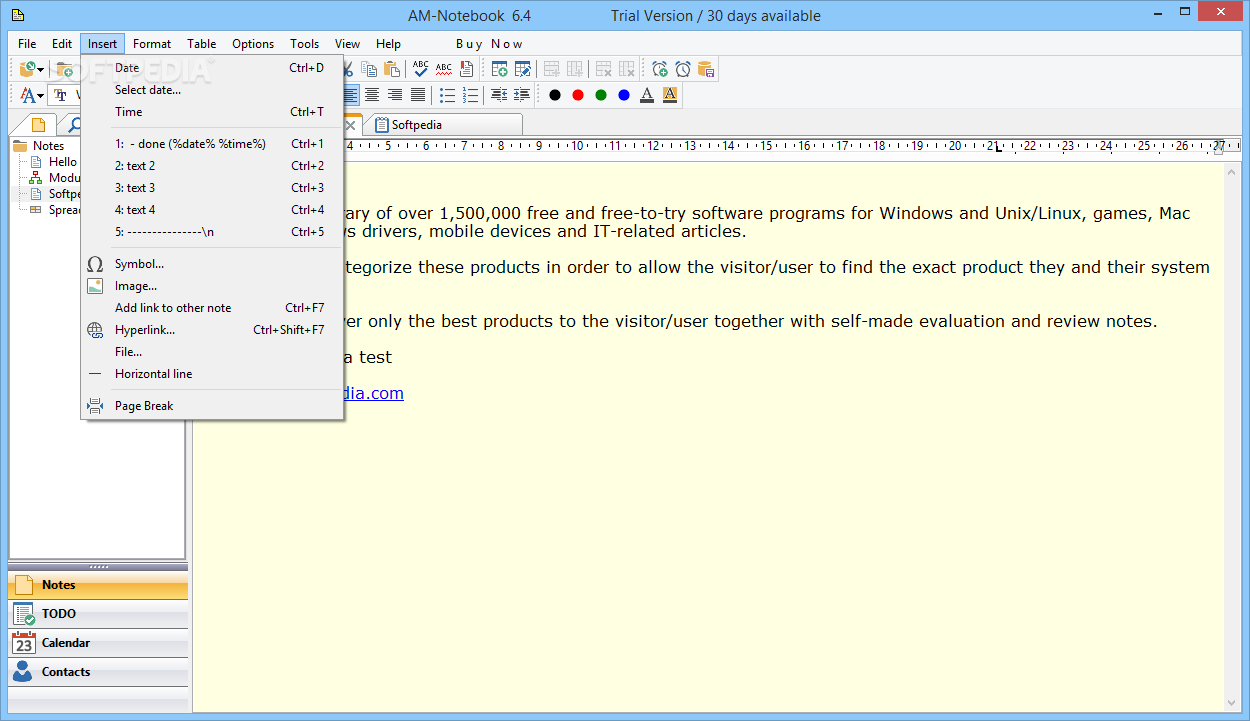Justify the paragraph text
Screen dimensions: 1250x721
click(x=418, y=95)
